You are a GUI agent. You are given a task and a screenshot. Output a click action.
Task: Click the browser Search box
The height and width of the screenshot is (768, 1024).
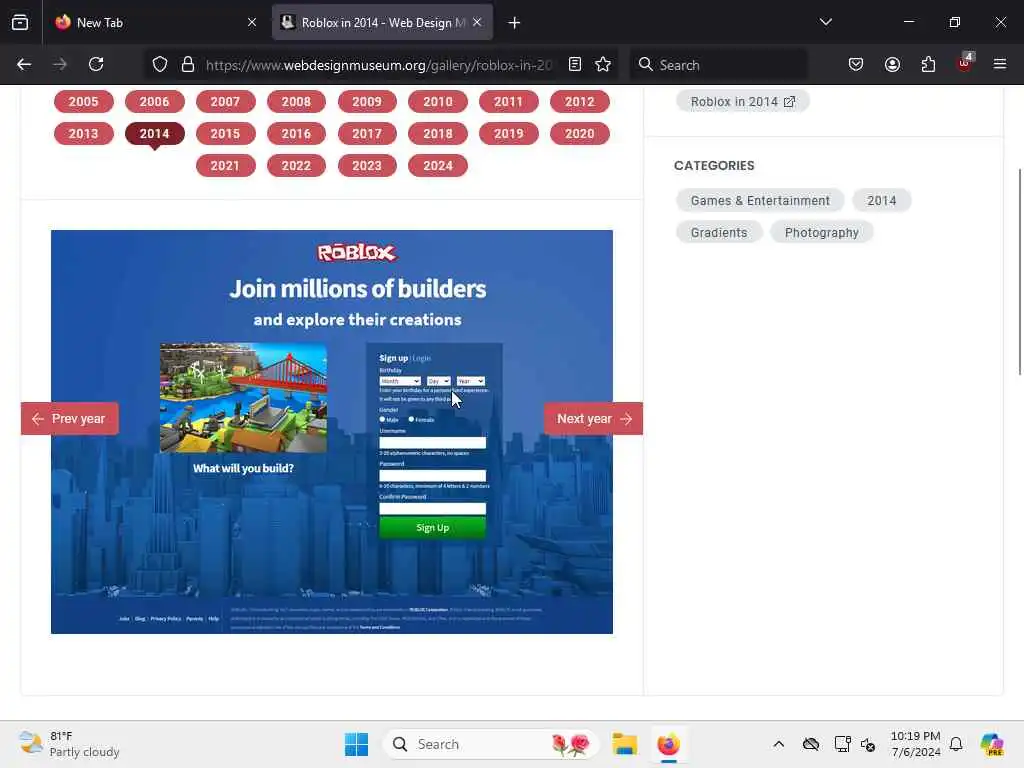pos(718,65)
